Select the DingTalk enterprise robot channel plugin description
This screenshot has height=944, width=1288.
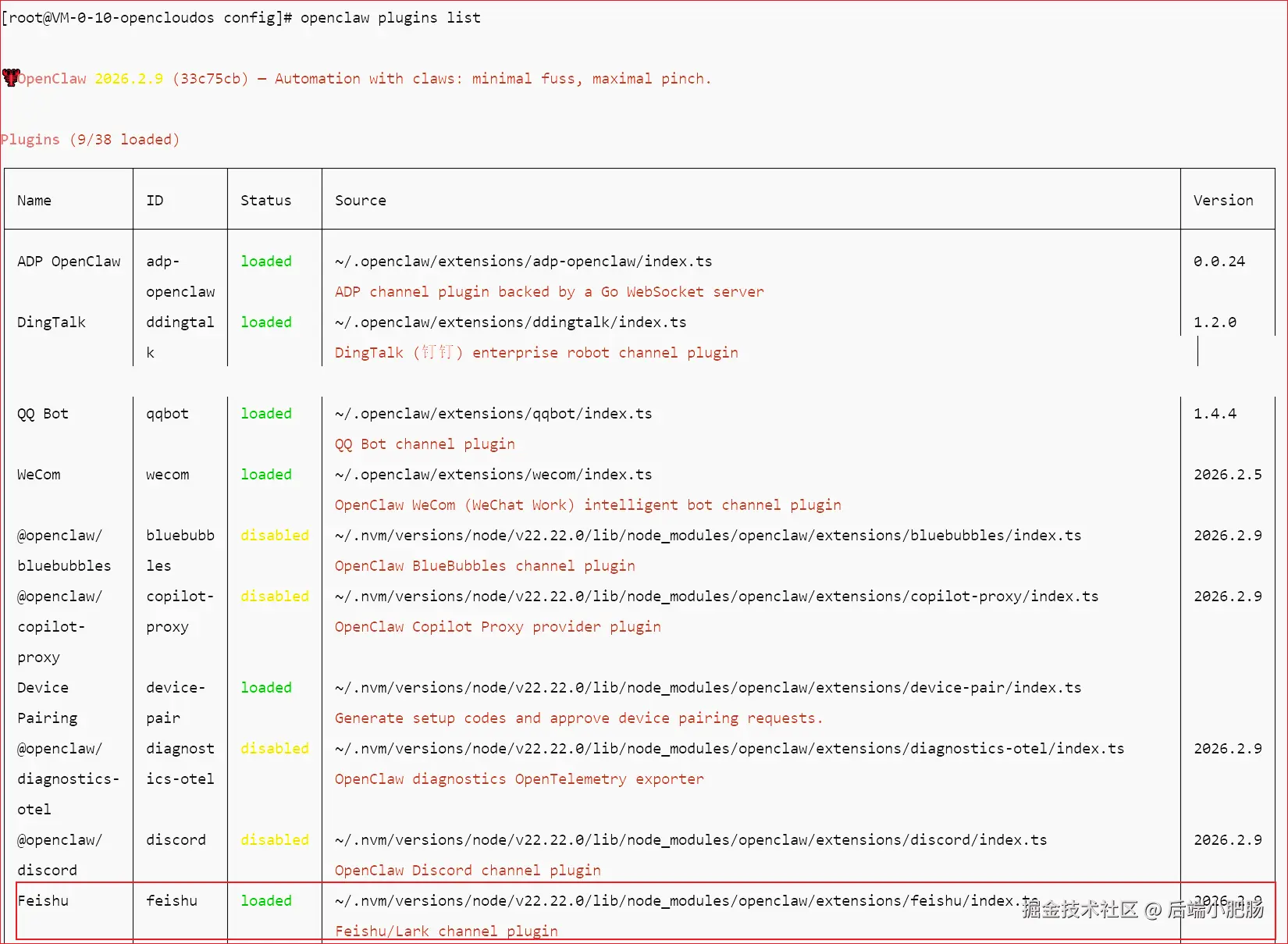[x=536, y=353]
